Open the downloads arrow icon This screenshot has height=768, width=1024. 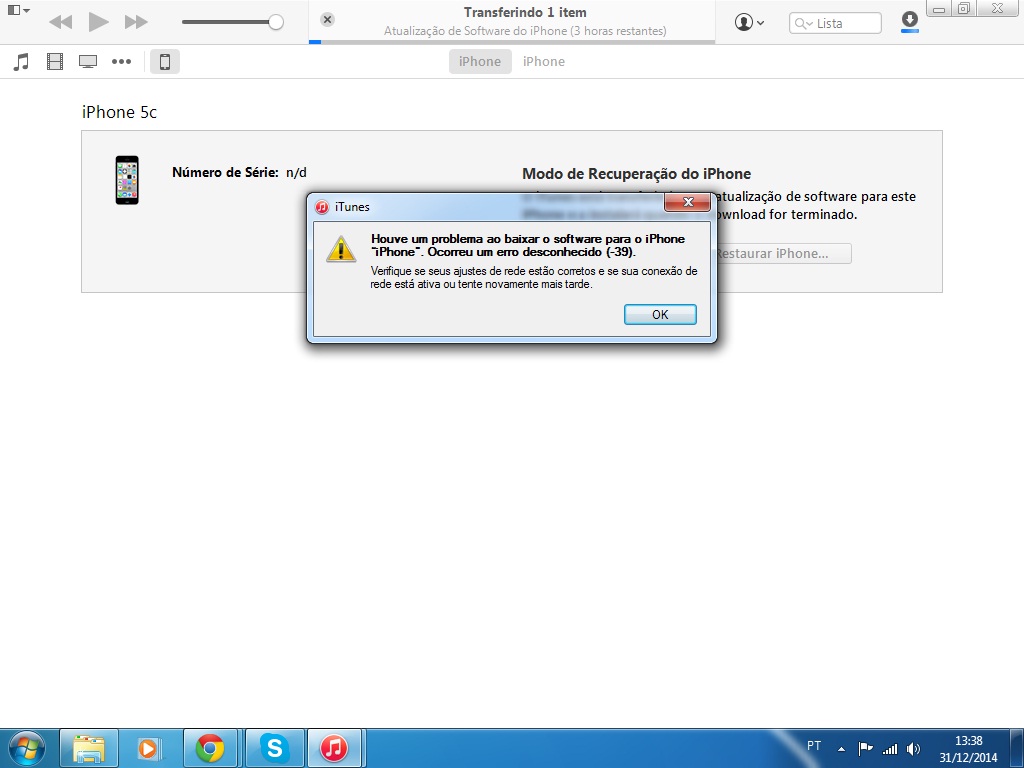click(x=910, y=20)
